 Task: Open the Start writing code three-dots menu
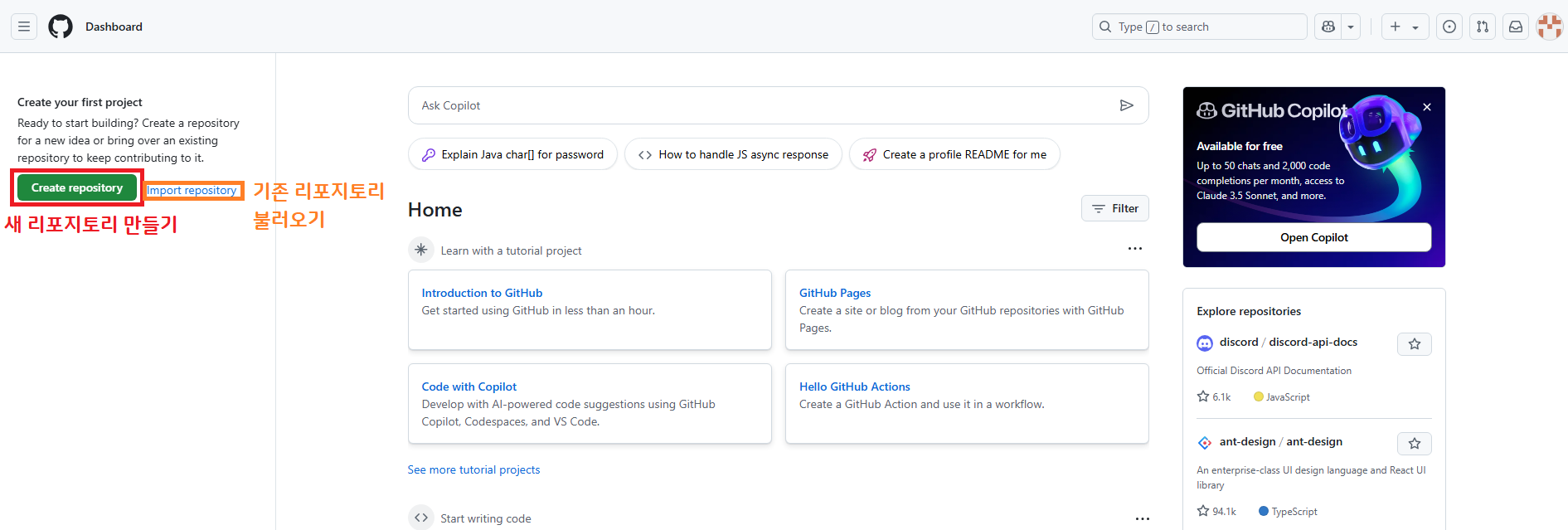1143,518
